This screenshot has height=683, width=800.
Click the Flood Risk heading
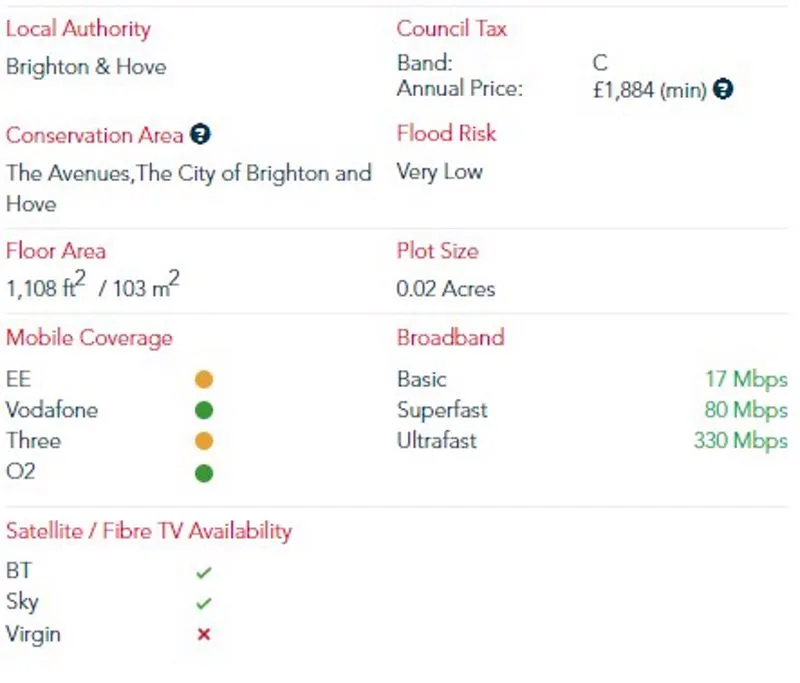[x=446, y=133]
